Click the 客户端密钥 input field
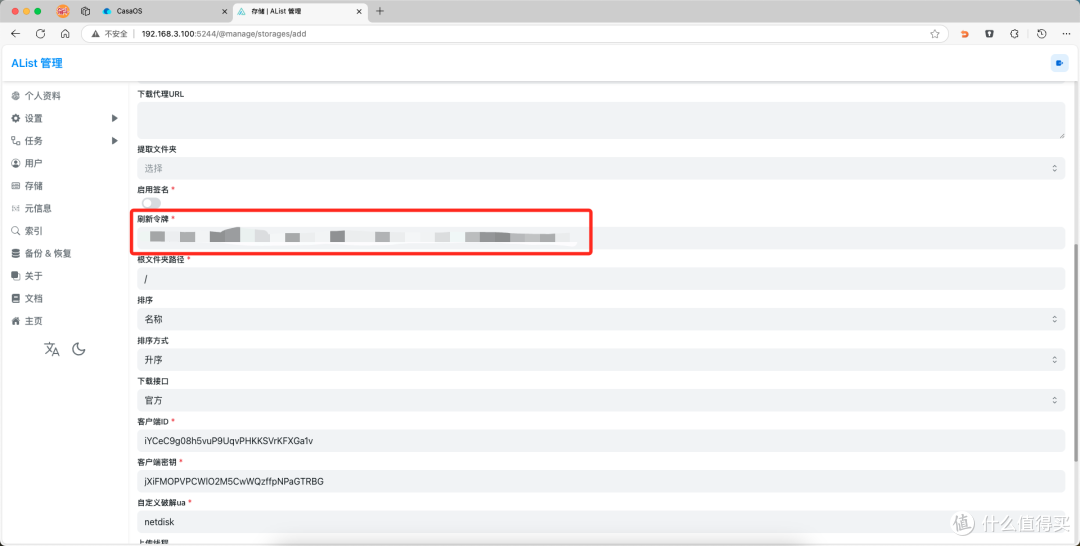Viewport: 1080px width, 546px height. coord(601,481)
